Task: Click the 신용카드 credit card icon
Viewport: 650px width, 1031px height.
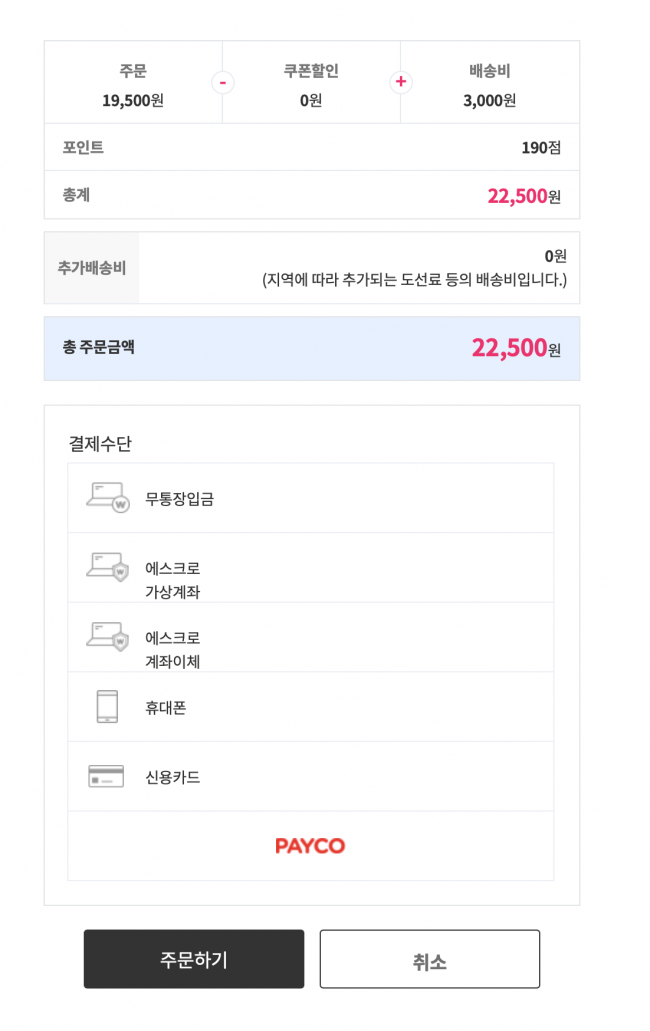Action: point(106,777)
